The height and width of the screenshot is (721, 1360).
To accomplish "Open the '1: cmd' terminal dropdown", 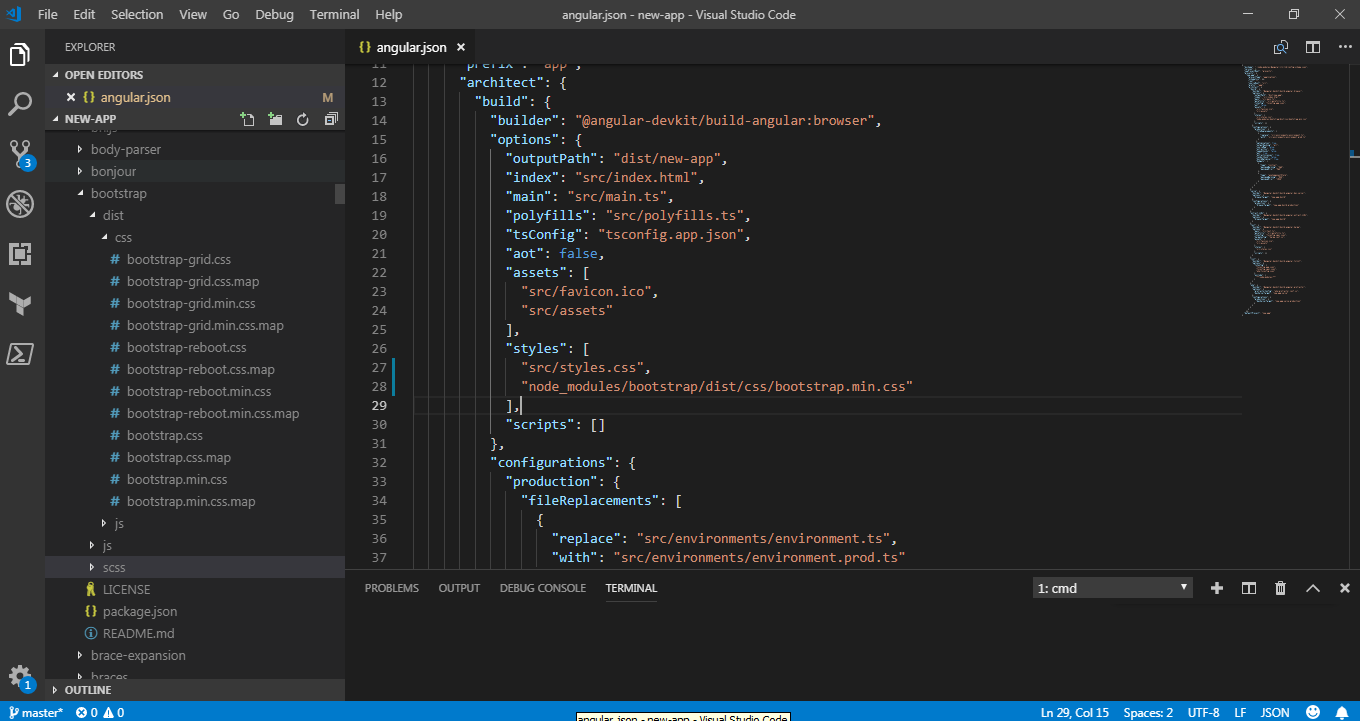I will point(1112,588).
